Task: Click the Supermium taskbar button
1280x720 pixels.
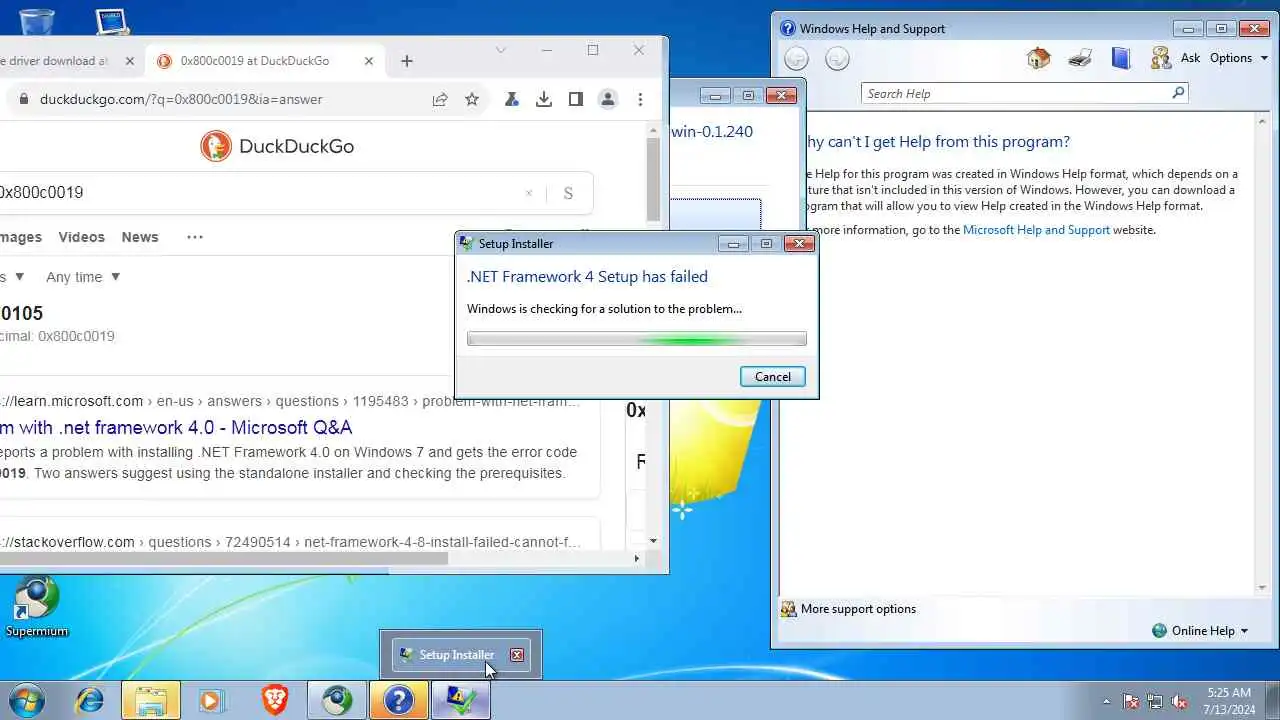Action: (337, 700)
